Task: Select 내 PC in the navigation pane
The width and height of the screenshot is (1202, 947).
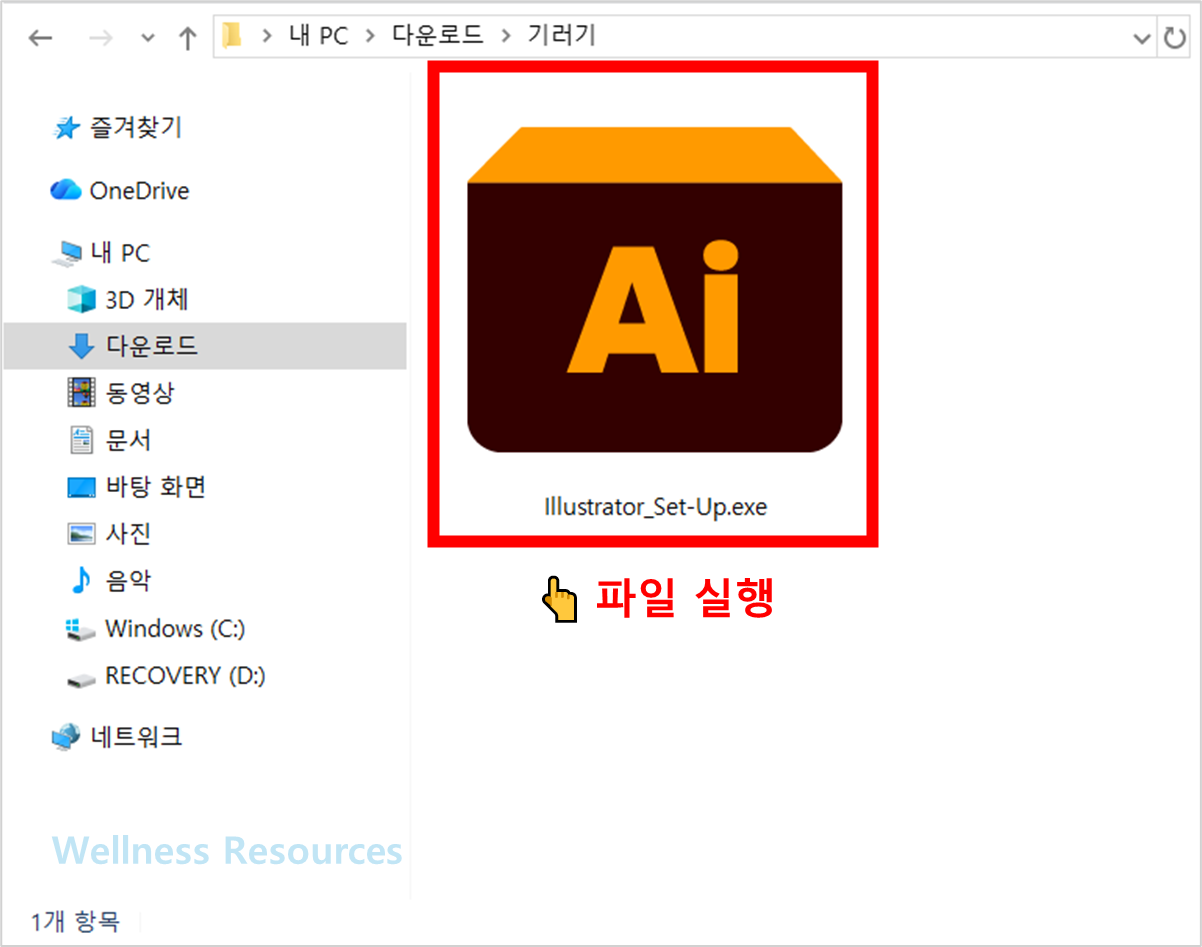Action: [120, 253]
